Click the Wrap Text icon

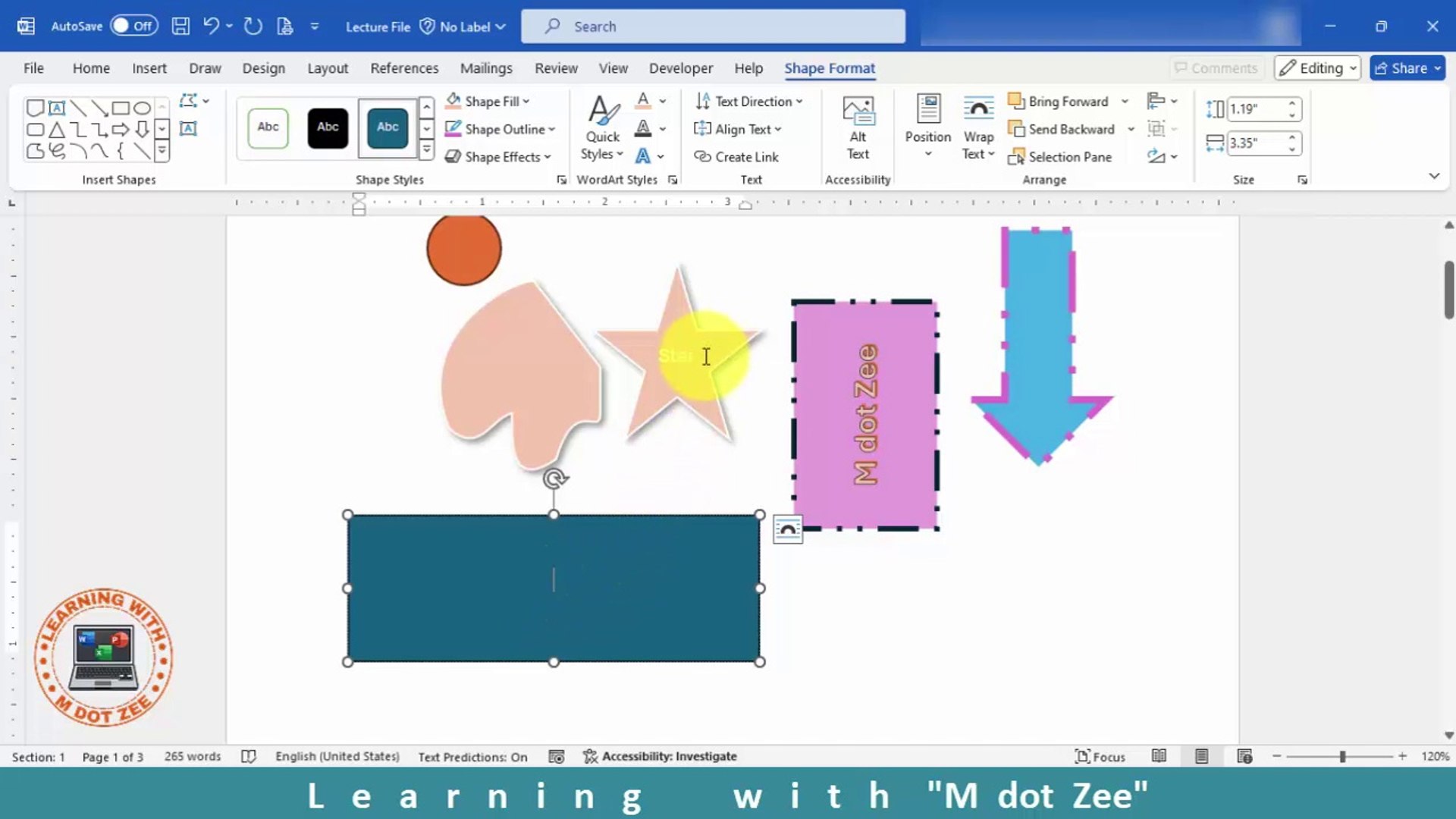977,125
